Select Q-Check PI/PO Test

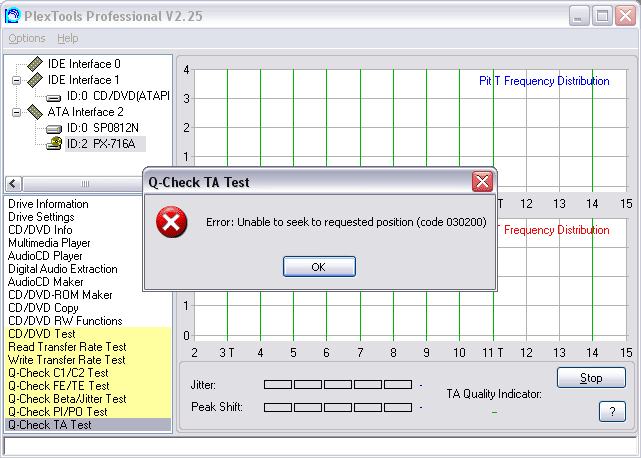click(x=88, y=412)
